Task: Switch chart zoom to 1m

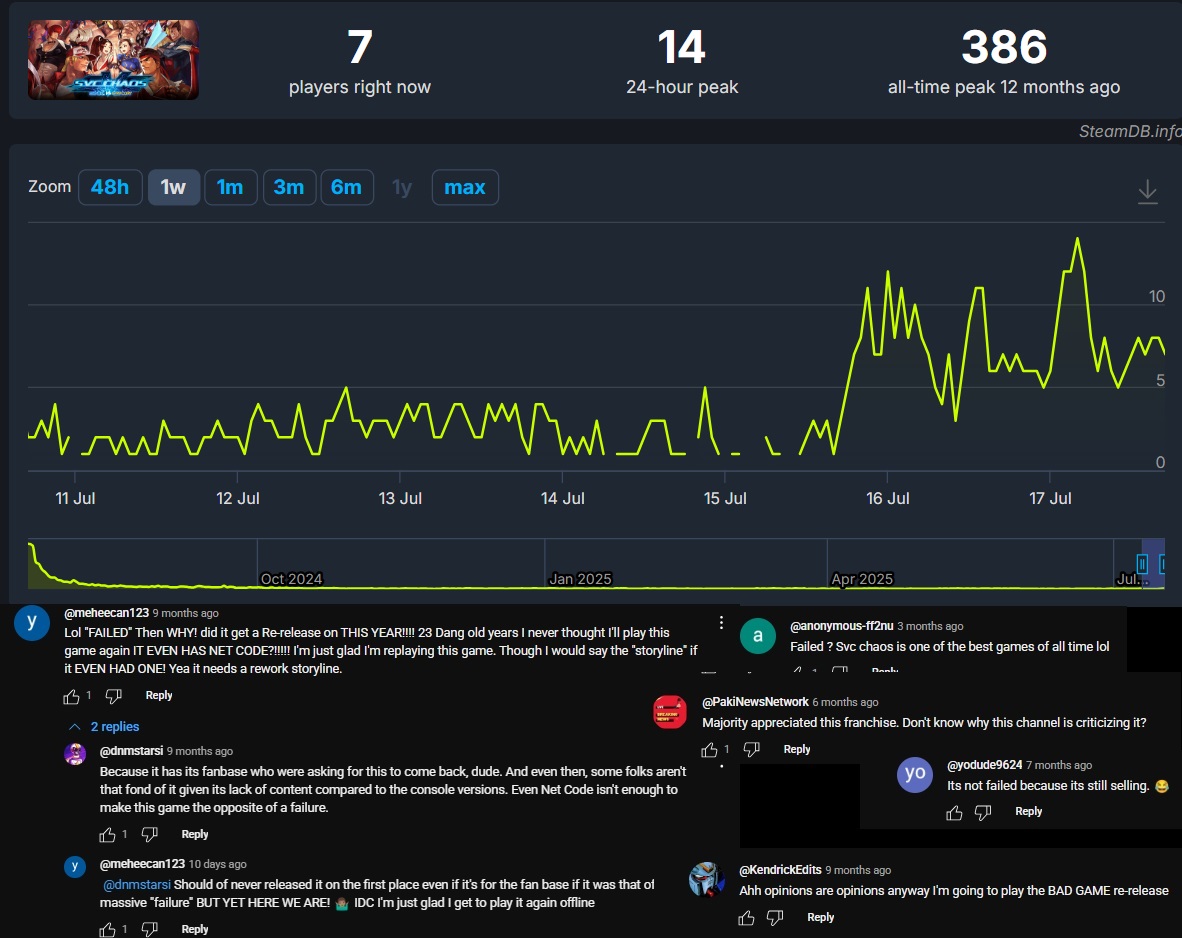Action: pyautogui.click(x=230, y=187)
